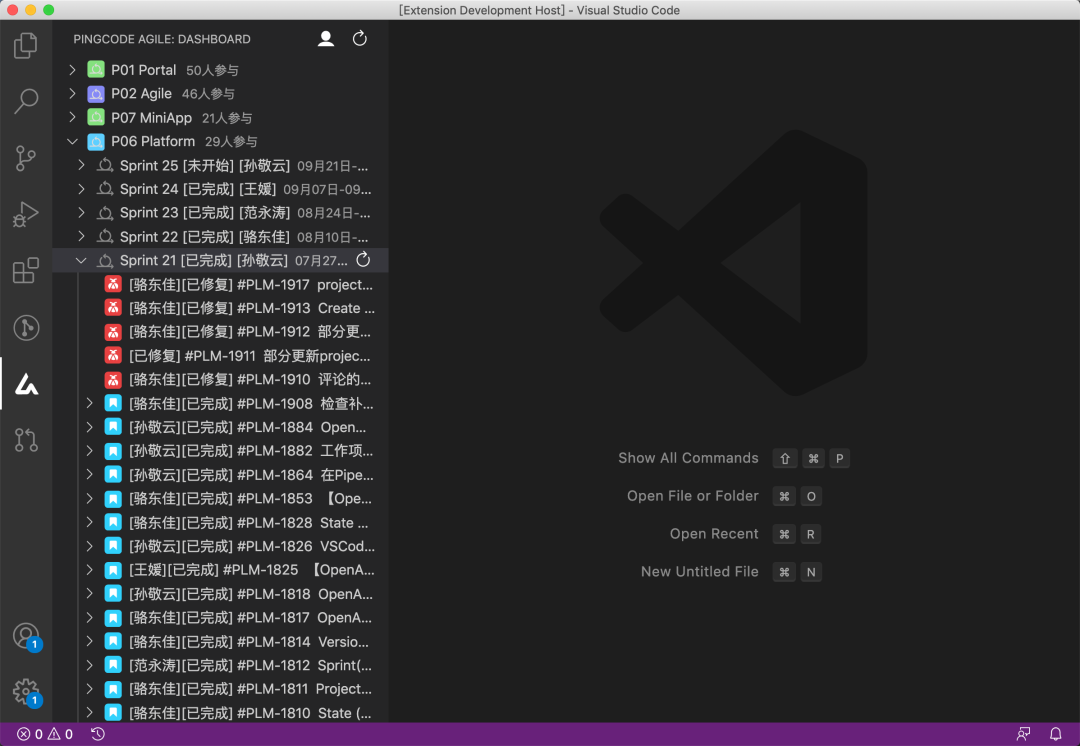Open the Search view

(26, 101)
